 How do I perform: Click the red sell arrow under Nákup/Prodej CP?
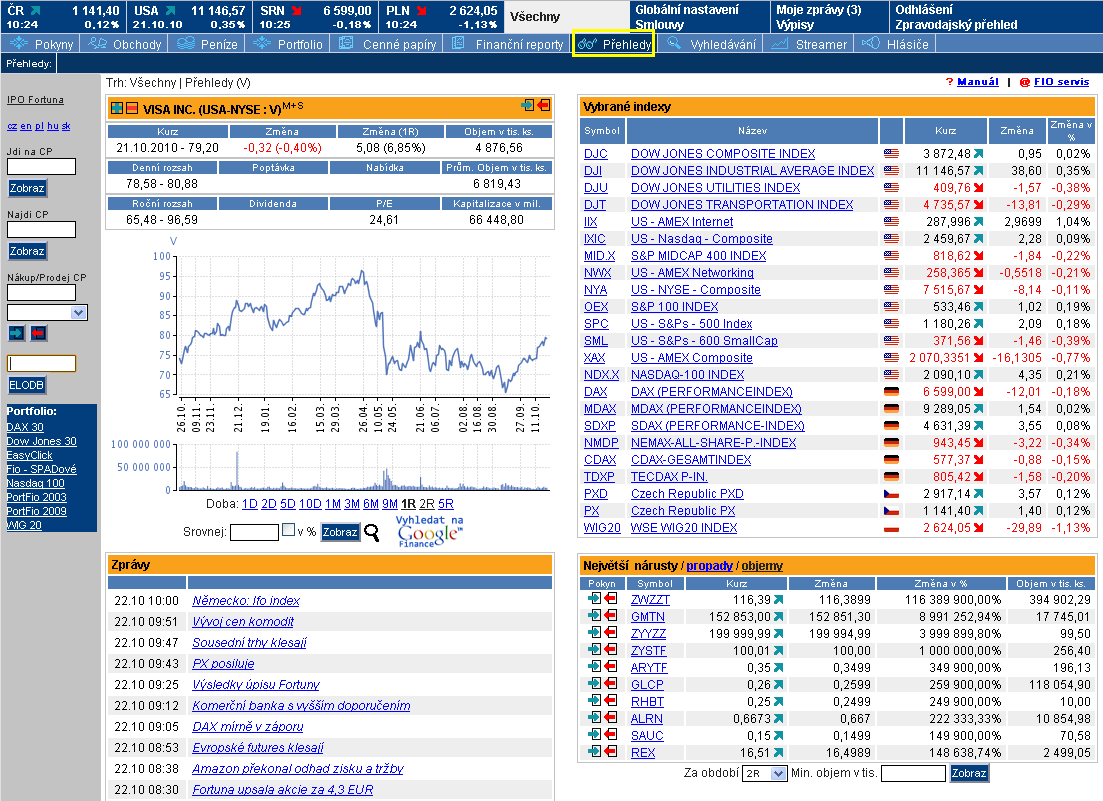pos(39,333)
